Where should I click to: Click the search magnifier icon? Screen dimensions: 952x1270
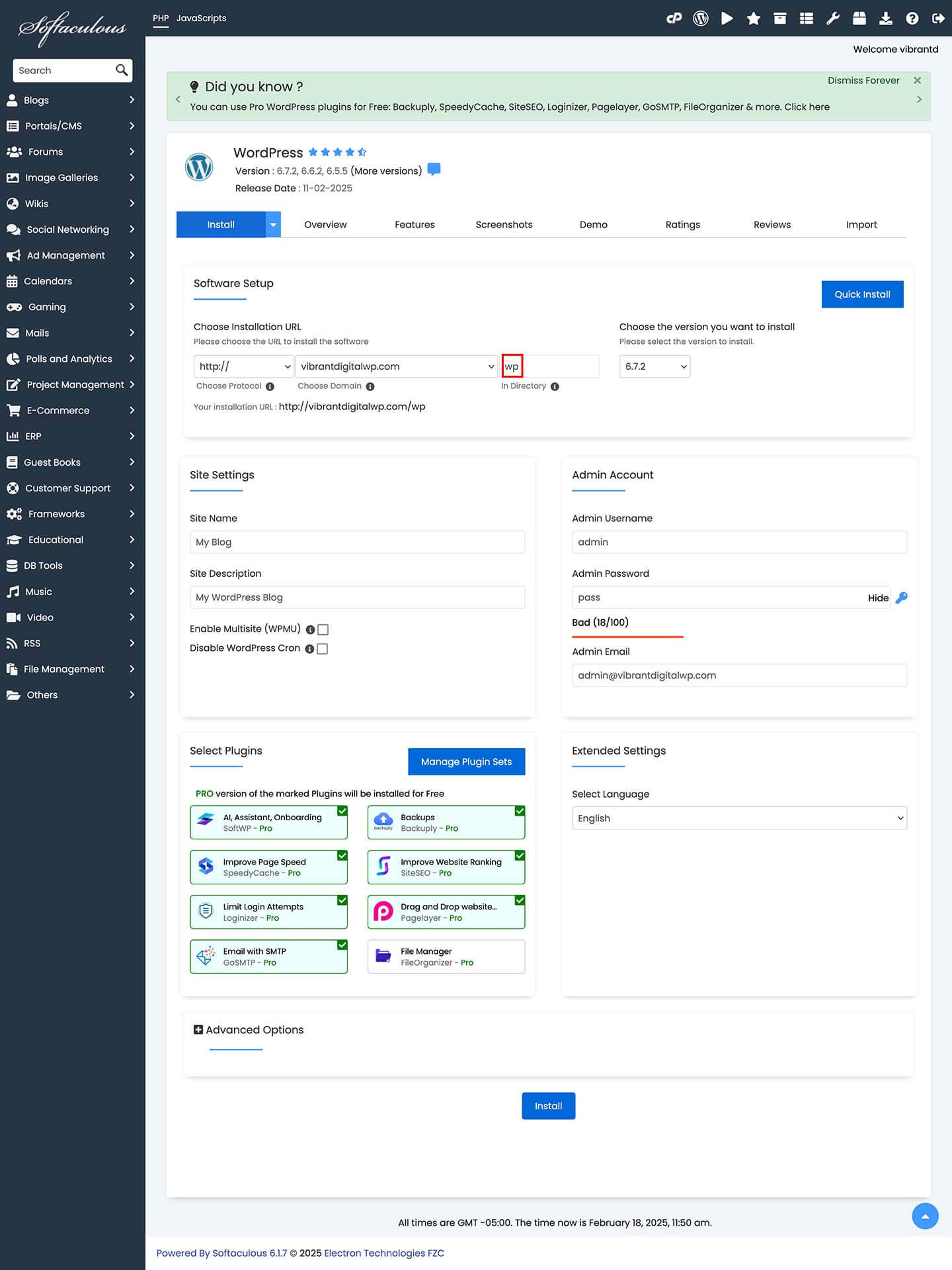point(122,70)
